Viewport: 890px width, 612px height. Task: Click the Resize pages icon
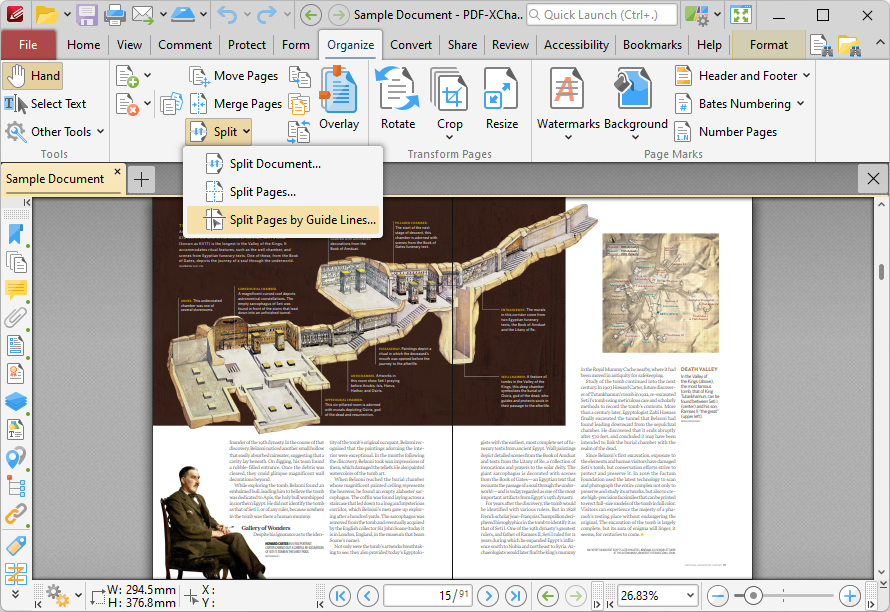[x=502, y=99]
